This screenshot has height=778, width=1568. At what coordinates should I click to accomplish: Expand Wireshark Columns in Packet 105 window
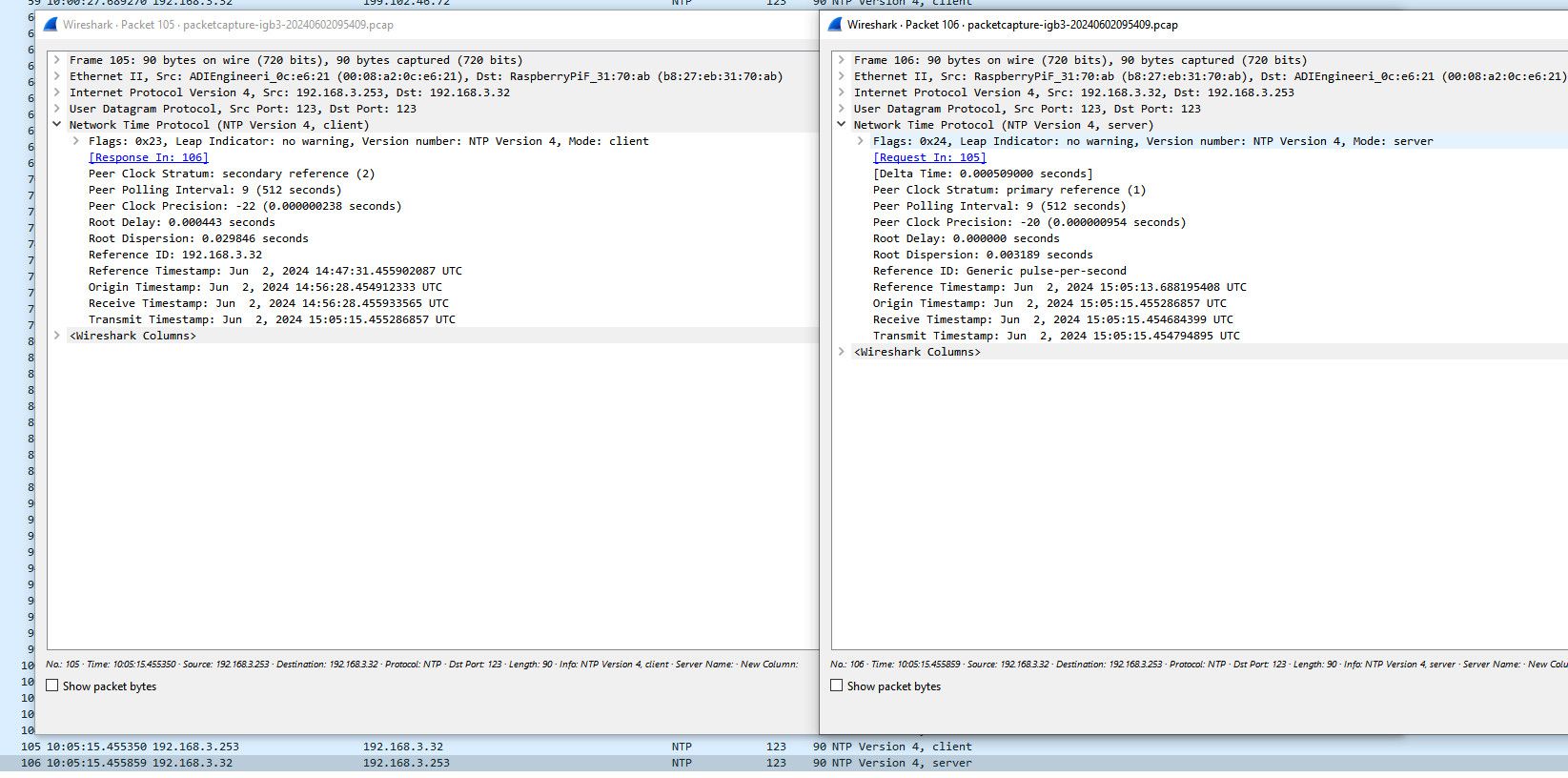point(57,336)
